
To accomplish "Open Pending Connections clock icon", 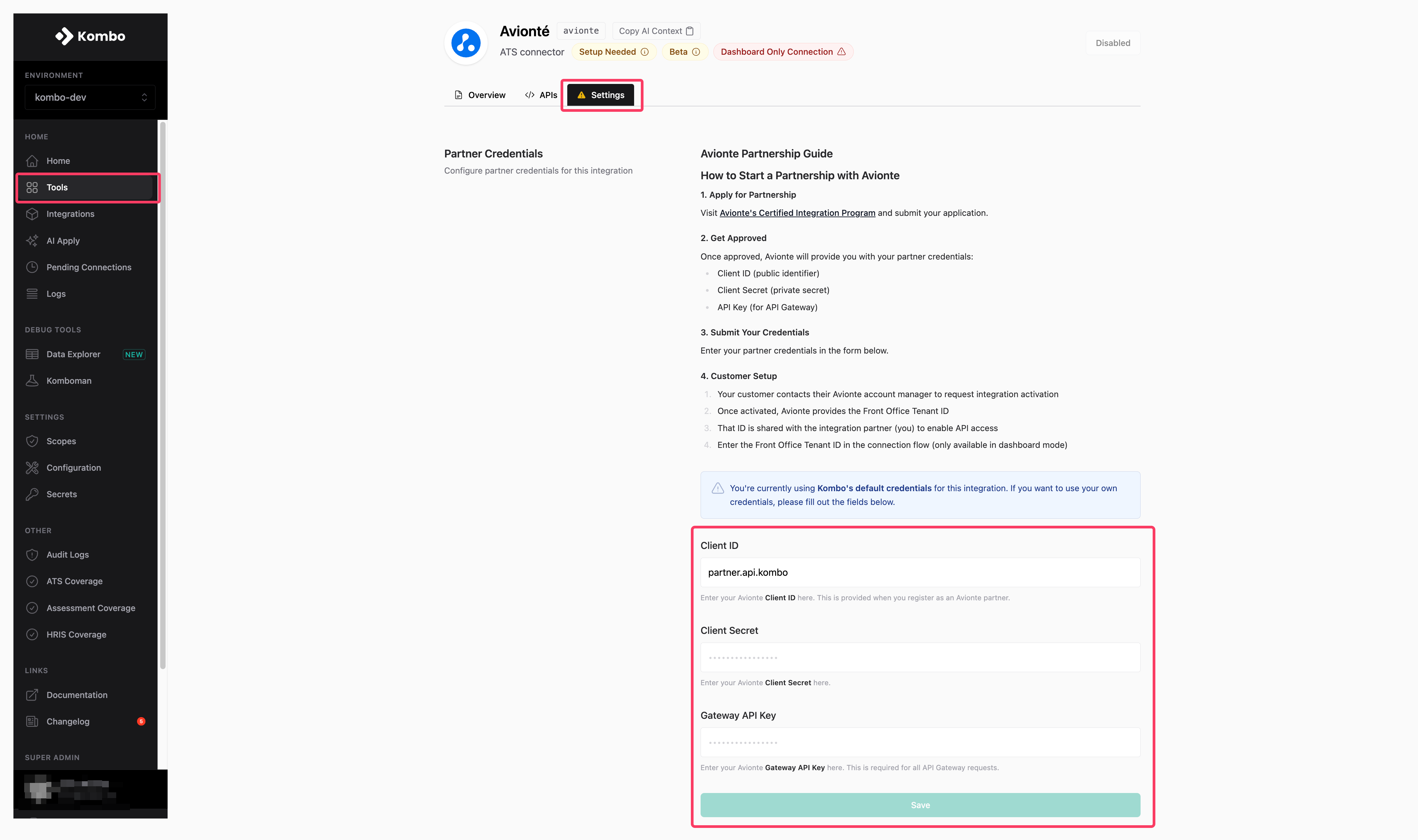I will coord(32,267).
